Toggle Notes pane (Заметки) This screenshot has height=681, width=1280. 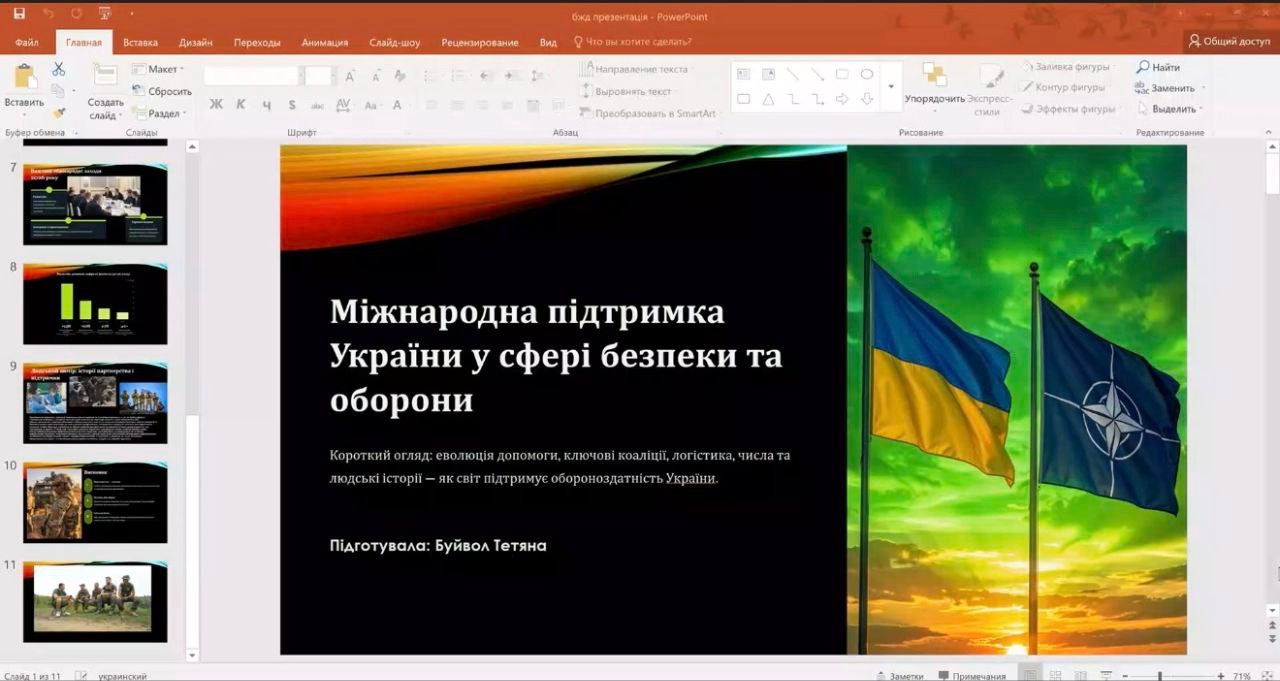(x=899, y=676)
